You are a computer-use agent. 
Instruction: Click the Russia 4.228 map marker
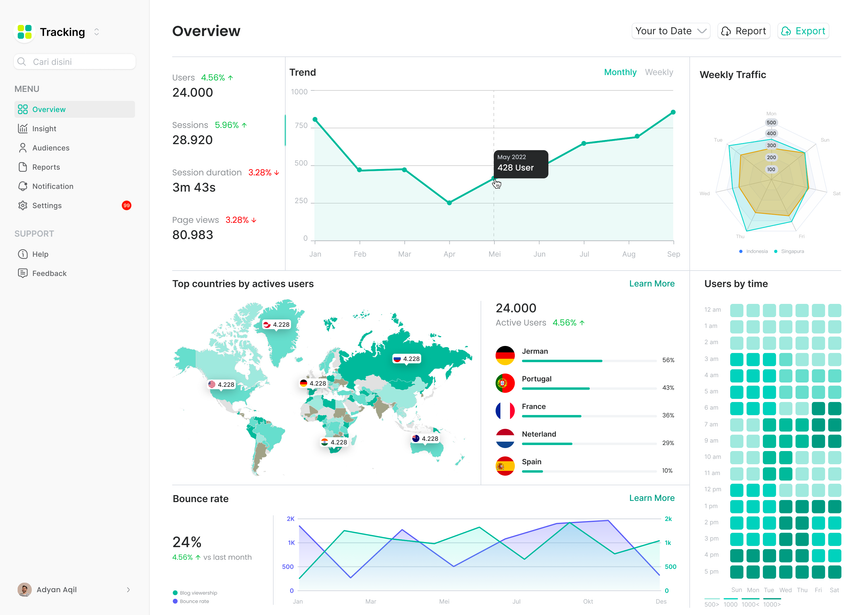tap(407, 359)
